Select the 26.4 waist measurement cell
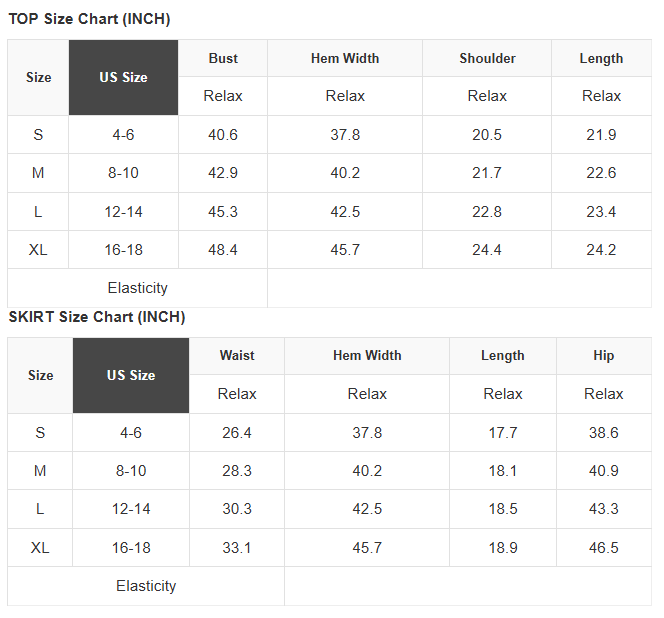The image size is (664, 618). (237, 433)
